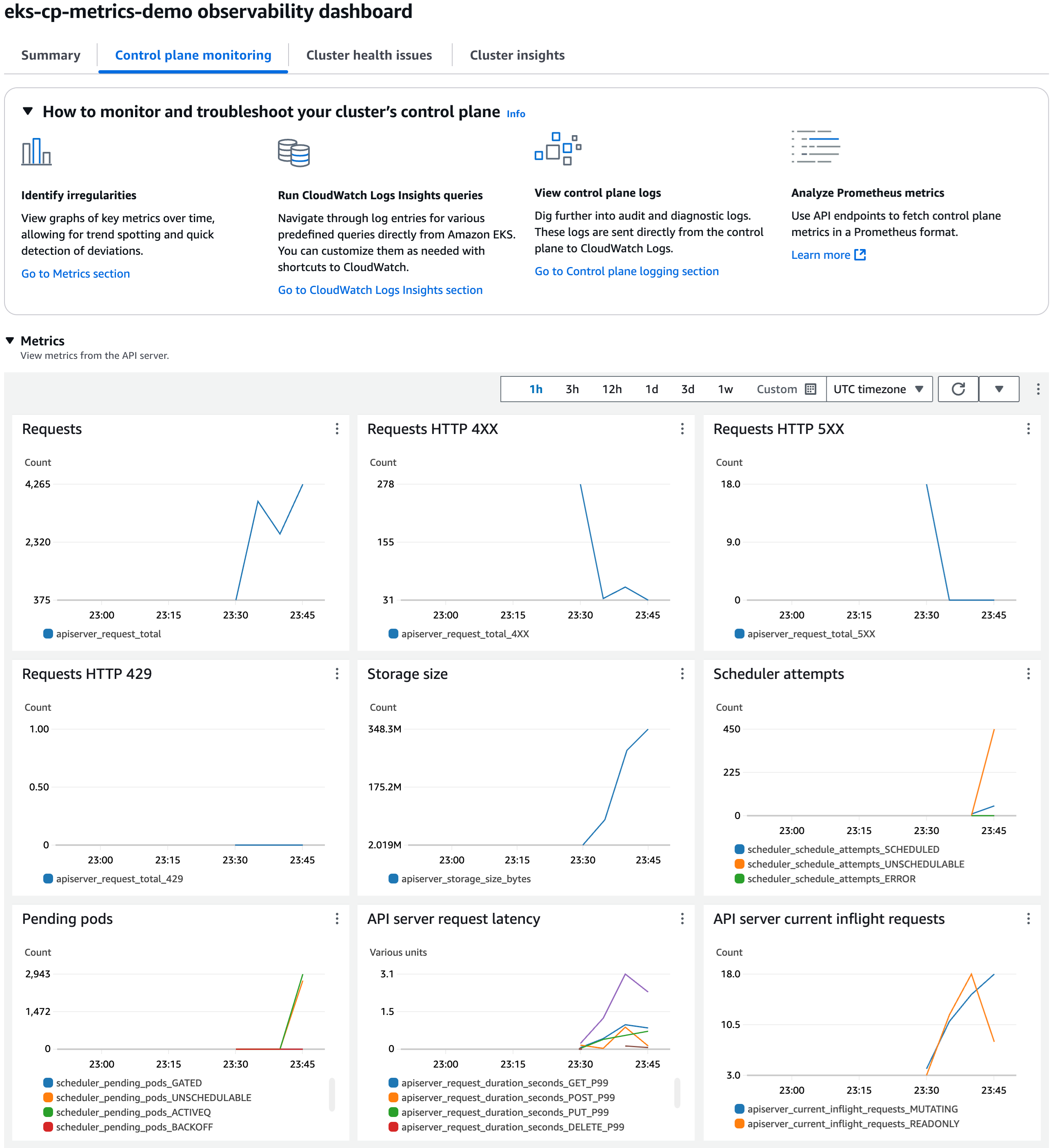Select the 1w time range option
This screenshot has width=1055, height=1148.
pos(725,389)
